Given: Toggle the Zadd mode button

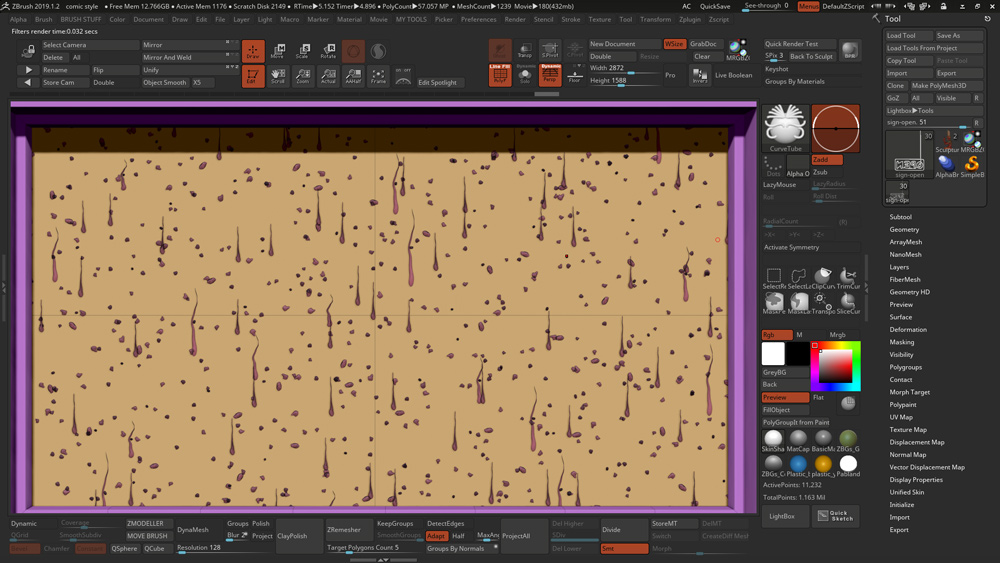Looking at the screenshot, I should [x=825, y=160].
